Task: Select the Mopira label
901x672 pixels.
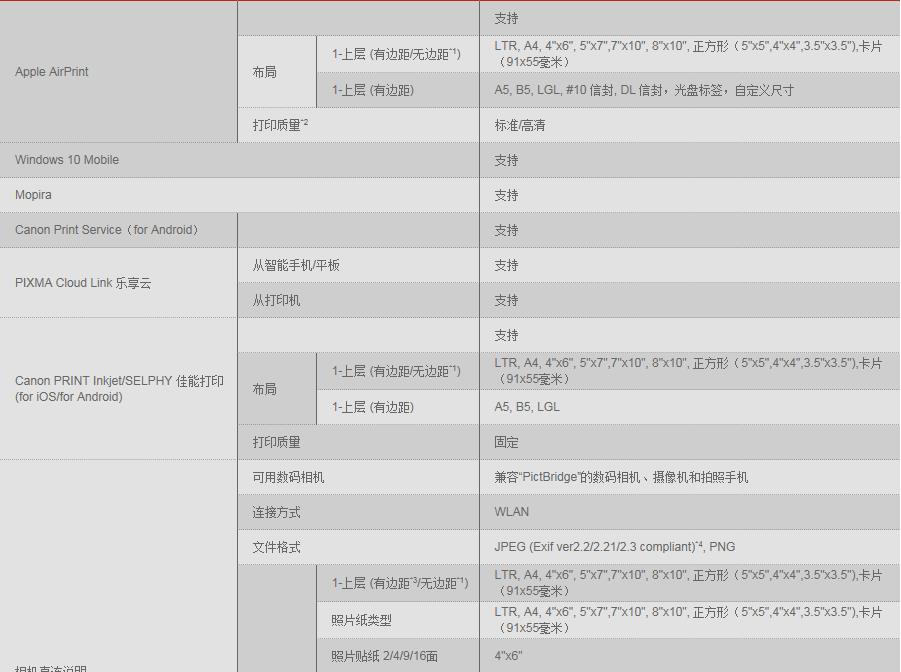Action: (x=33, y=195)
